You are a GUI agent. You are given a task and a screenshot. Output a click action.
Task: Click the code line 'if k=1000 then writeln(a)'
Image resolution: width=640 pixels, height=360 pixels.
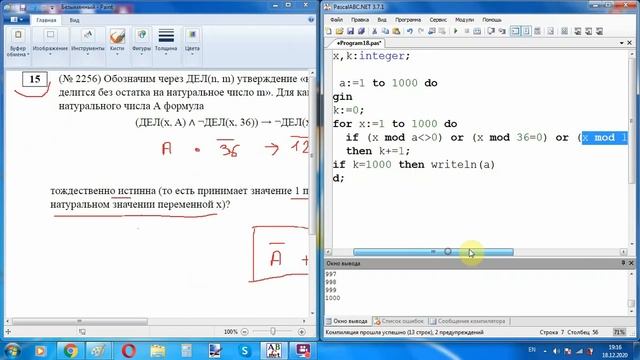coord(413,164)
